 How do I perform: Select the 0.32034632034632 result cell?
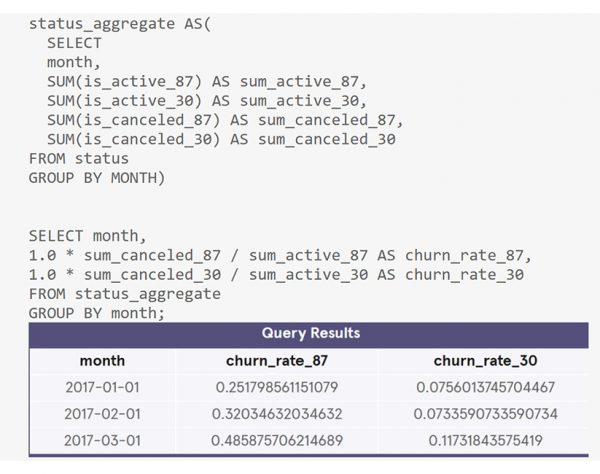(x=277, y=413)
